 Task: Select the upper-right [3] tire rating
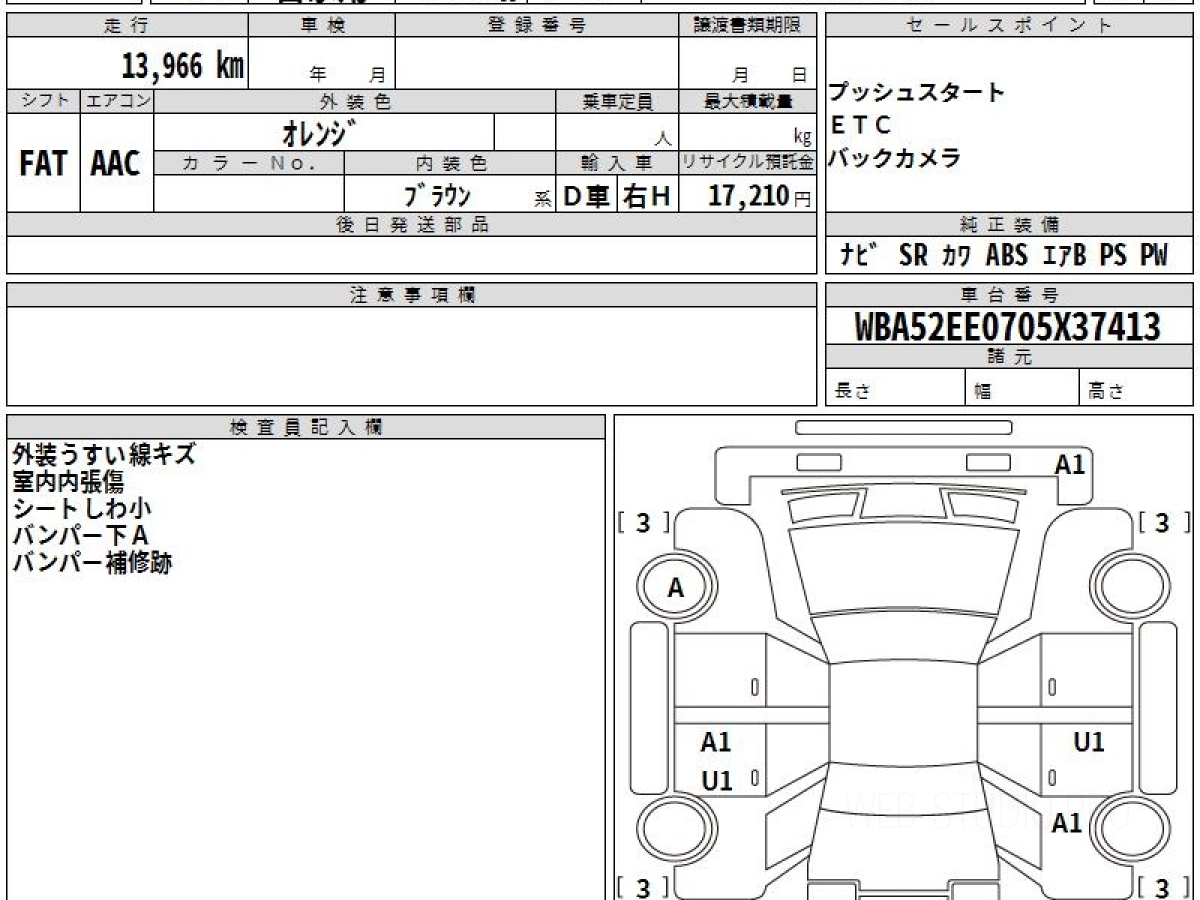[x=1161, y=522]
